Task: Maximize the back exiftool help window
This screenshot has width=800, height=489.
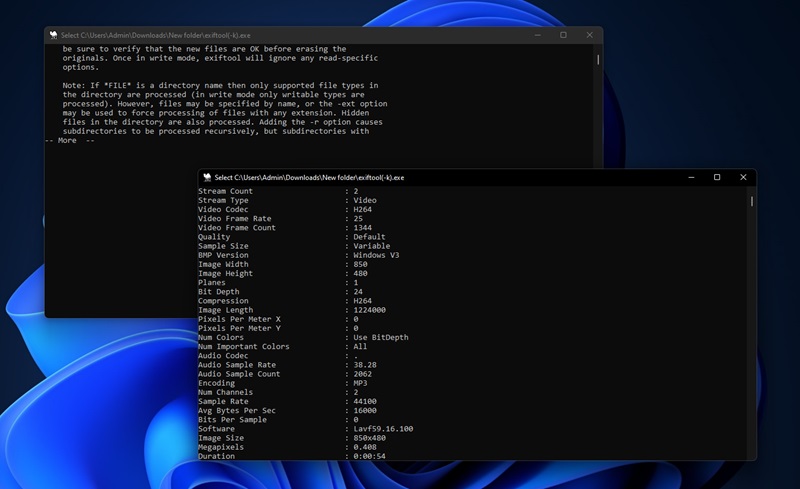Action: (563, 35)
